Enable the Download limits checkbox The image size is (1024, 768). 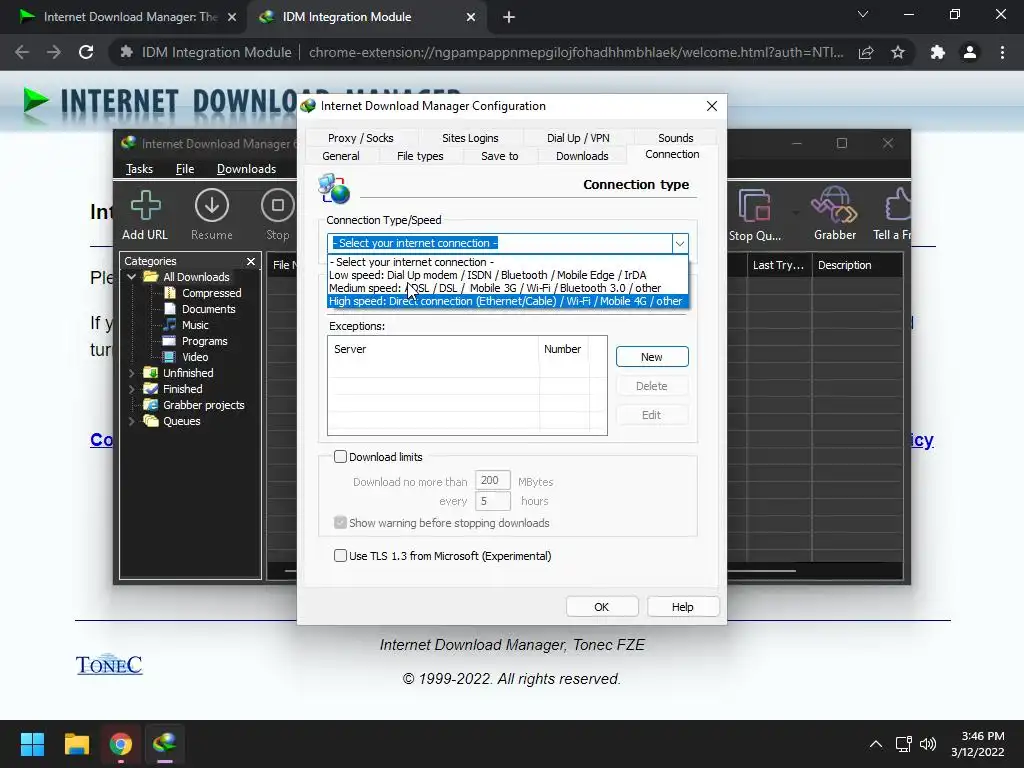click(x=340, y=456)
